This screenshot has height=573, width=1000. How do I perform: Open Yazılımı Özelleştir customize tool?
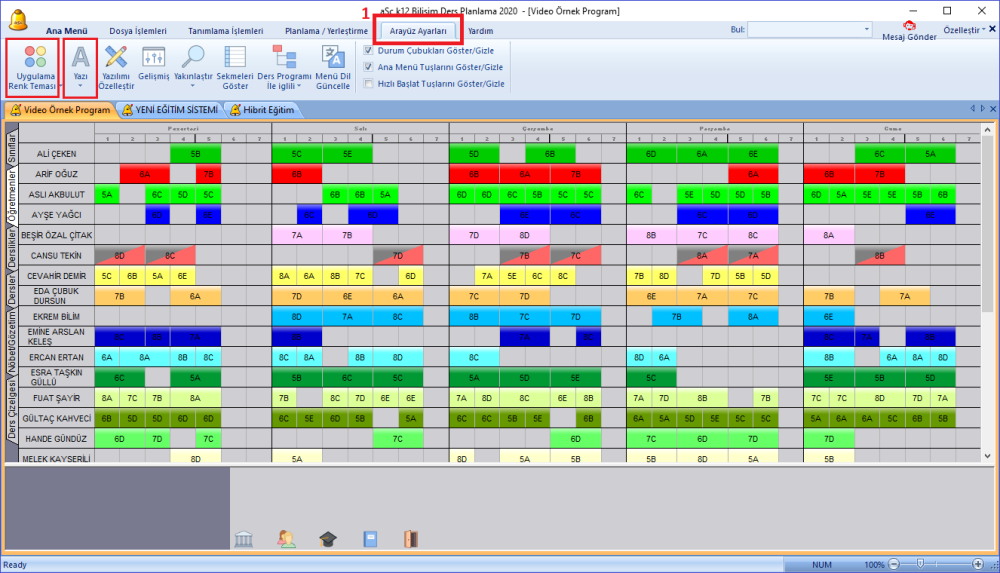[x=116, y=68]
